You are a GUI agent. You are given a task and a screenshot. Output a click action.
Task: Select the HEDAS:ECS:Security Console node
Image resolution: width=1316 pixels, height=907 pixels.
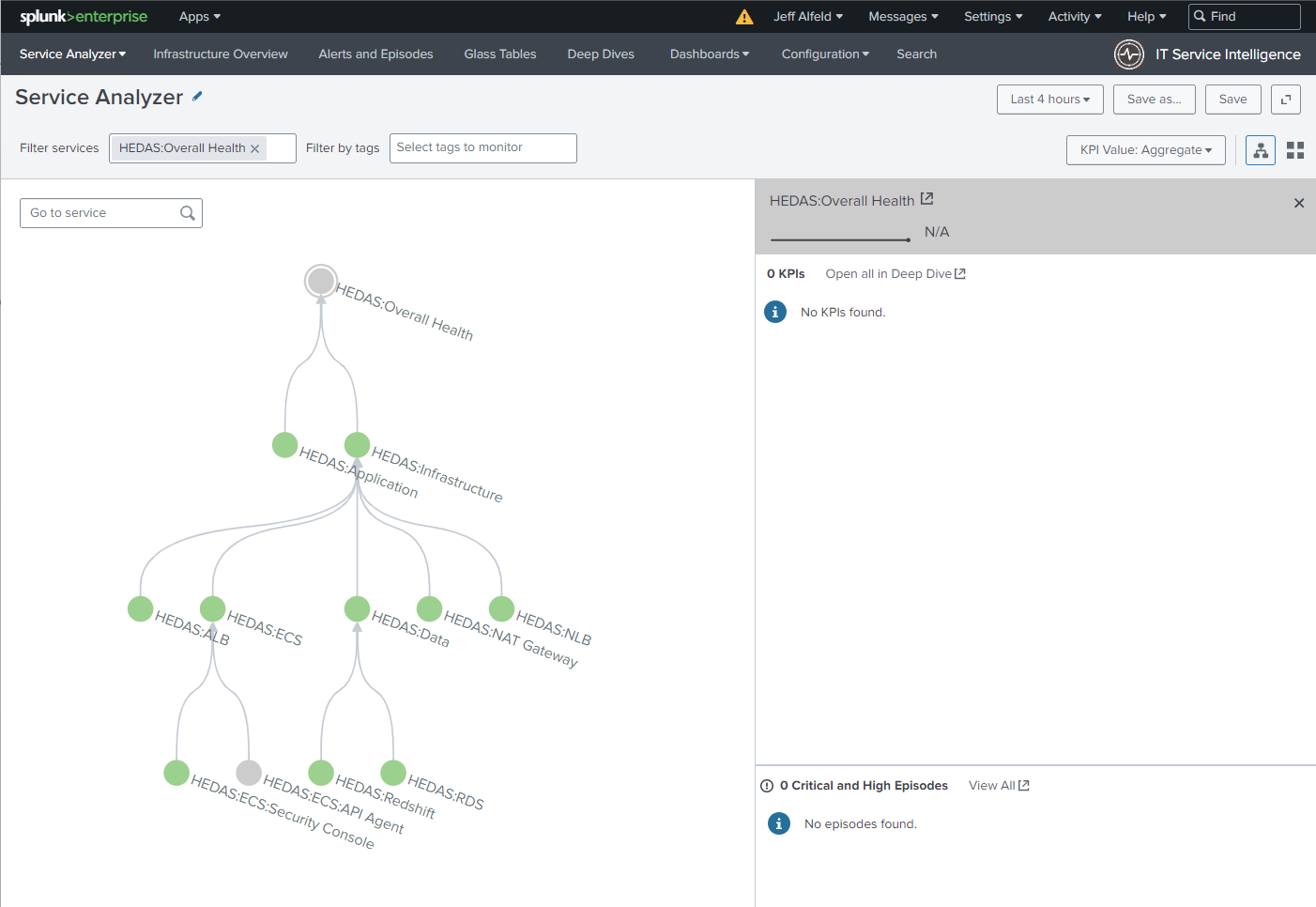(176, 773)
